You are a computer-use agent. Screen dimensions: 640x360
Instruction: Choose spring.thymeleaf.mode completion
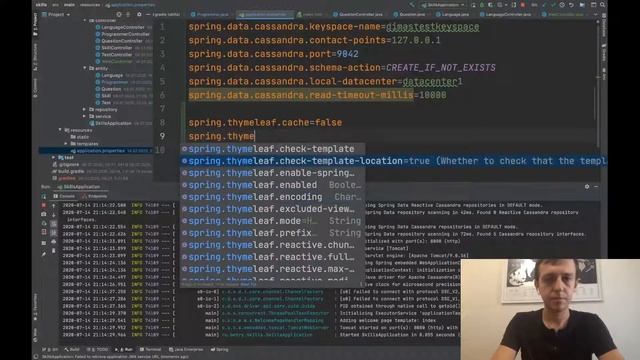(273, 221)
